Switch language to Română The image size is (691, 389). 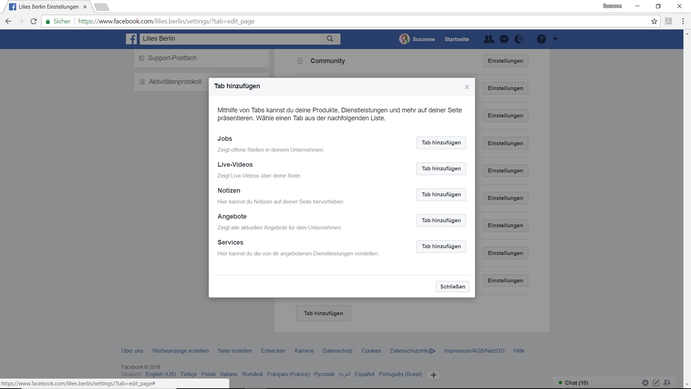click(252, 374)
